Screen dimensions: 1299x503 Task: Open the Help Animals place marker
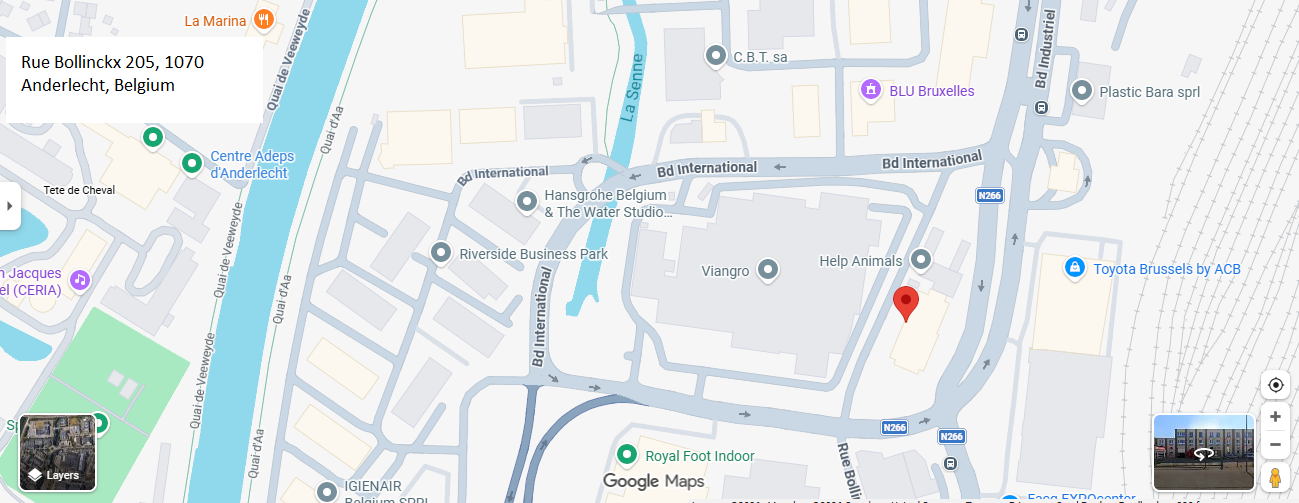click(922, 261)
